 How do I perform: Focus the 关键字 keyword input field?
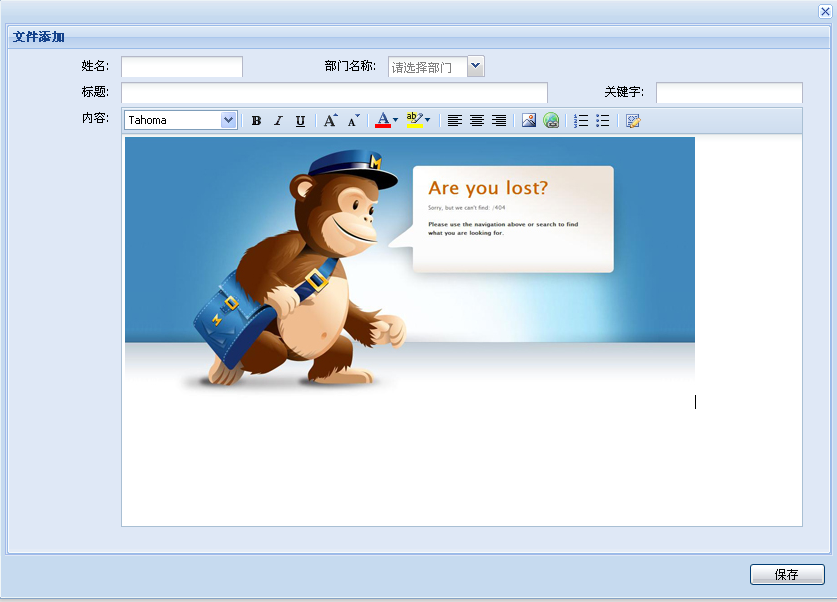point(729,92)
